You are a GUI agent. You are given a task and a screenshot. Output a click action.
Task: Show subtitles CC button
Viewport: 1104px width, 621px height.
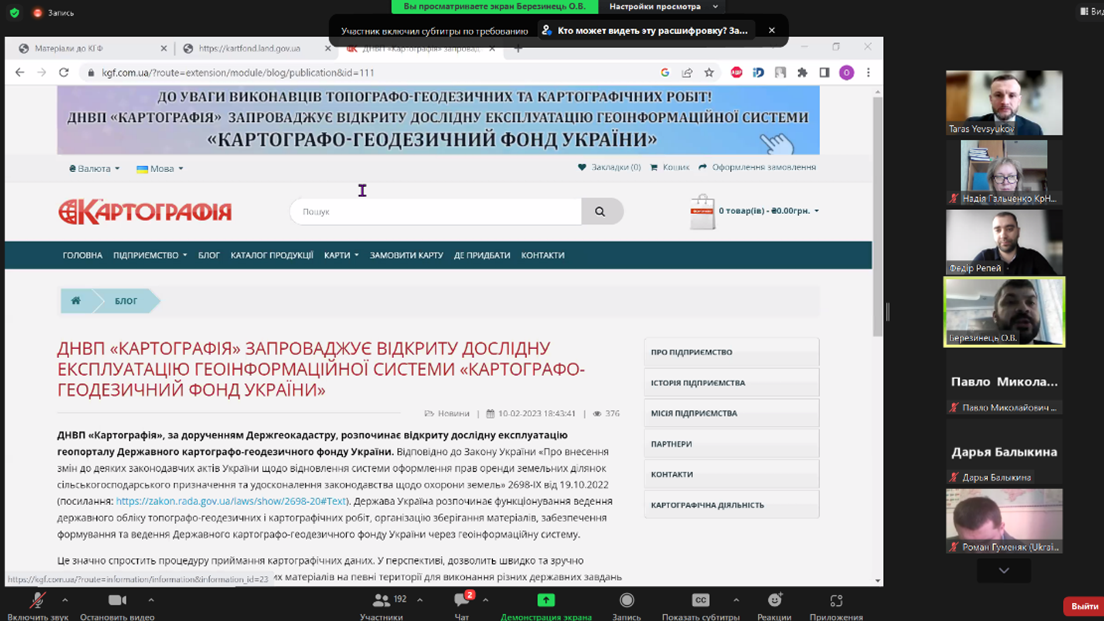701,600
